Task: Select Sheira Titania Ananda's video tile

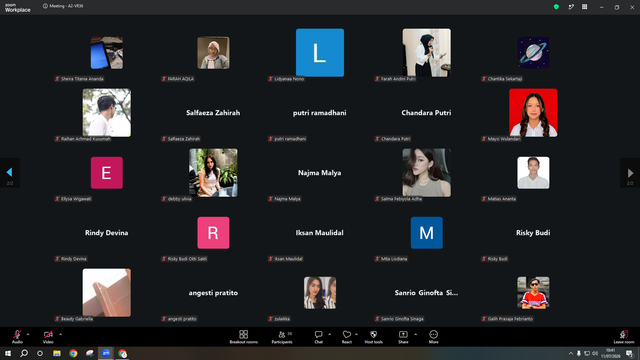Action: 107,53
